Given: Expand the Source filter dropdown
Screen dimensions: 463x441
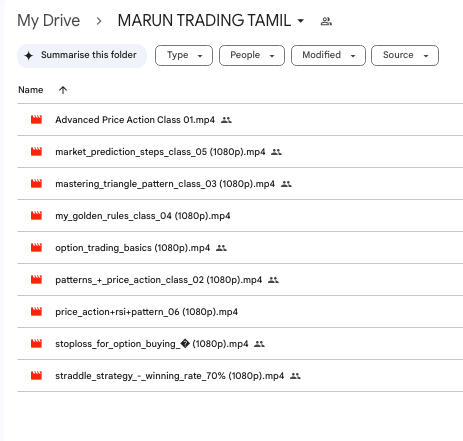Looking at the screenshot, I should [x=405, y=55].
